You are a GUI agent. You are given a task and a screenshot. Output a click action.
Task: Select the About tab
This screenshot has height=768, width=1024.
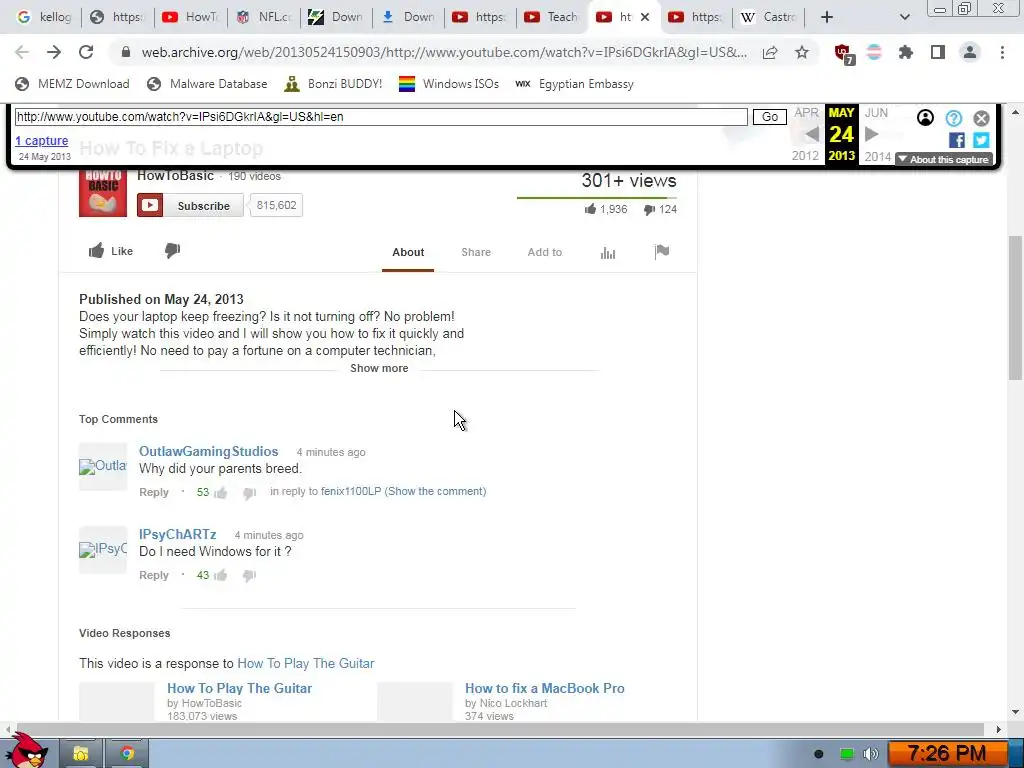pyautogui.click(x=408, y=252)
